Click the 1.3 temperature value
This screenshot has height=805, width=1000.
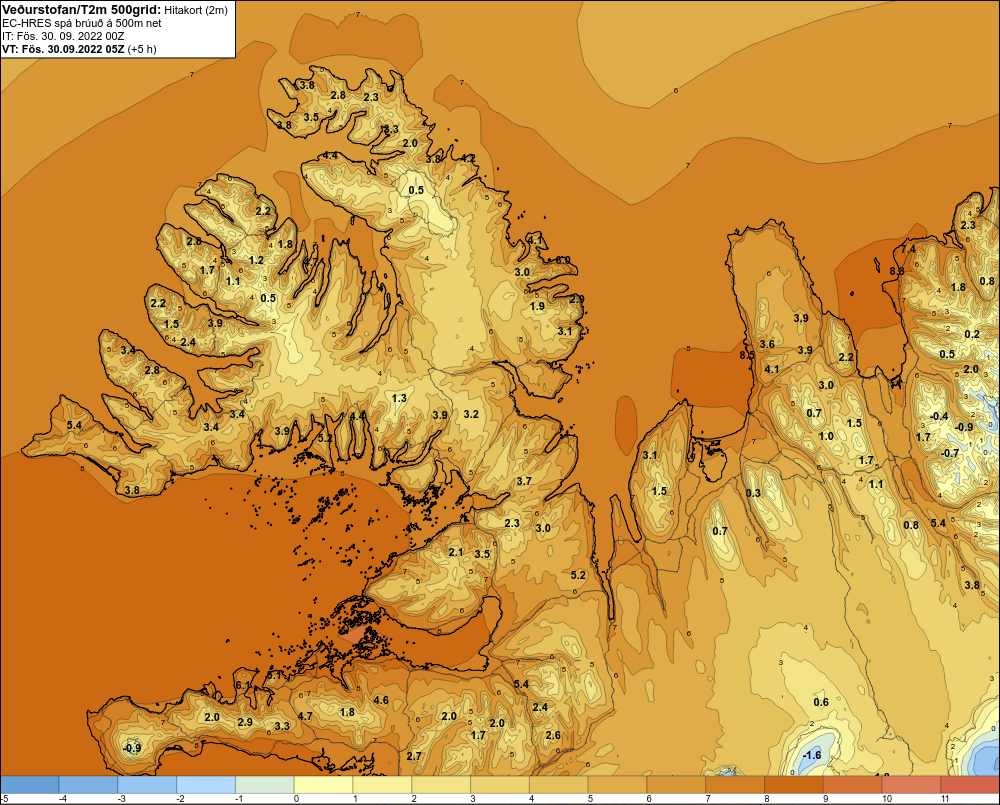[x=399, y=399]
